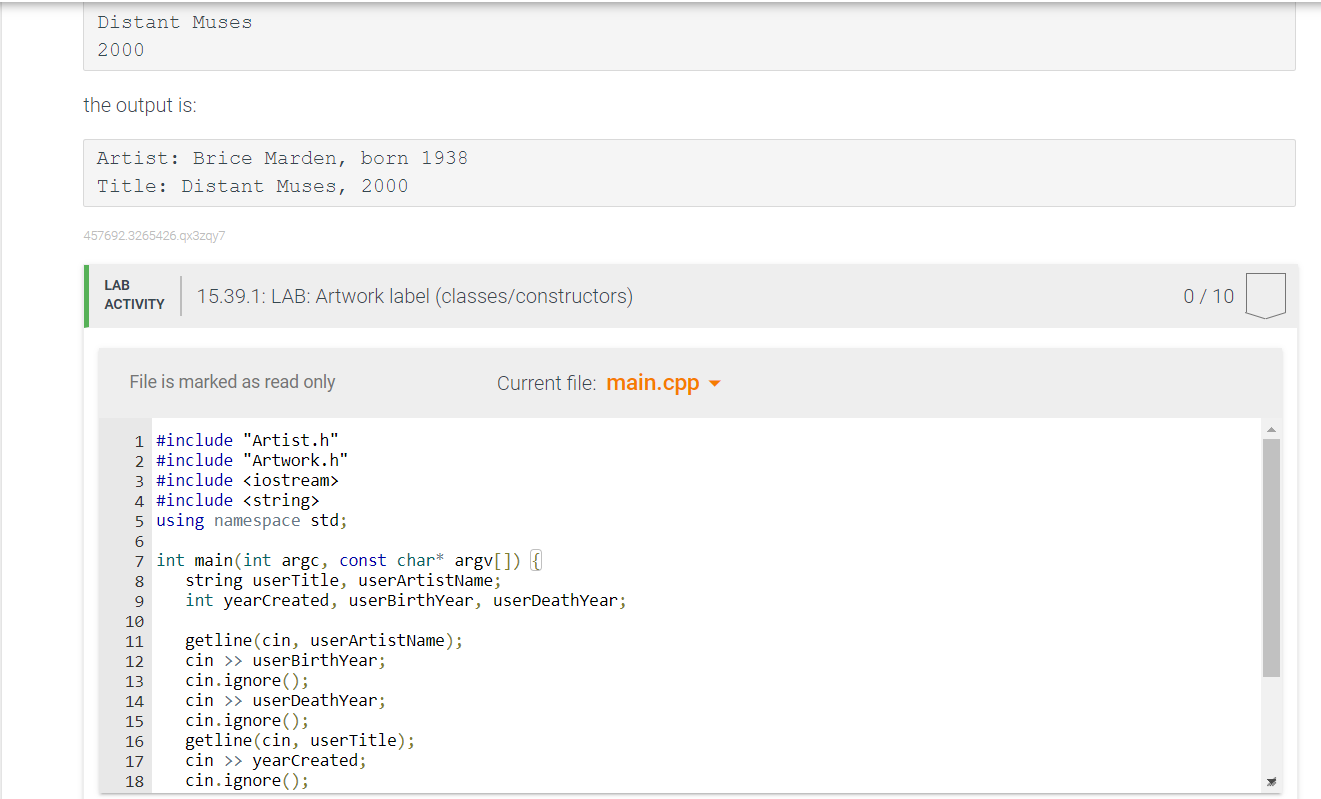Open the Current file dropdown showing main.cpp

(662, 383)
